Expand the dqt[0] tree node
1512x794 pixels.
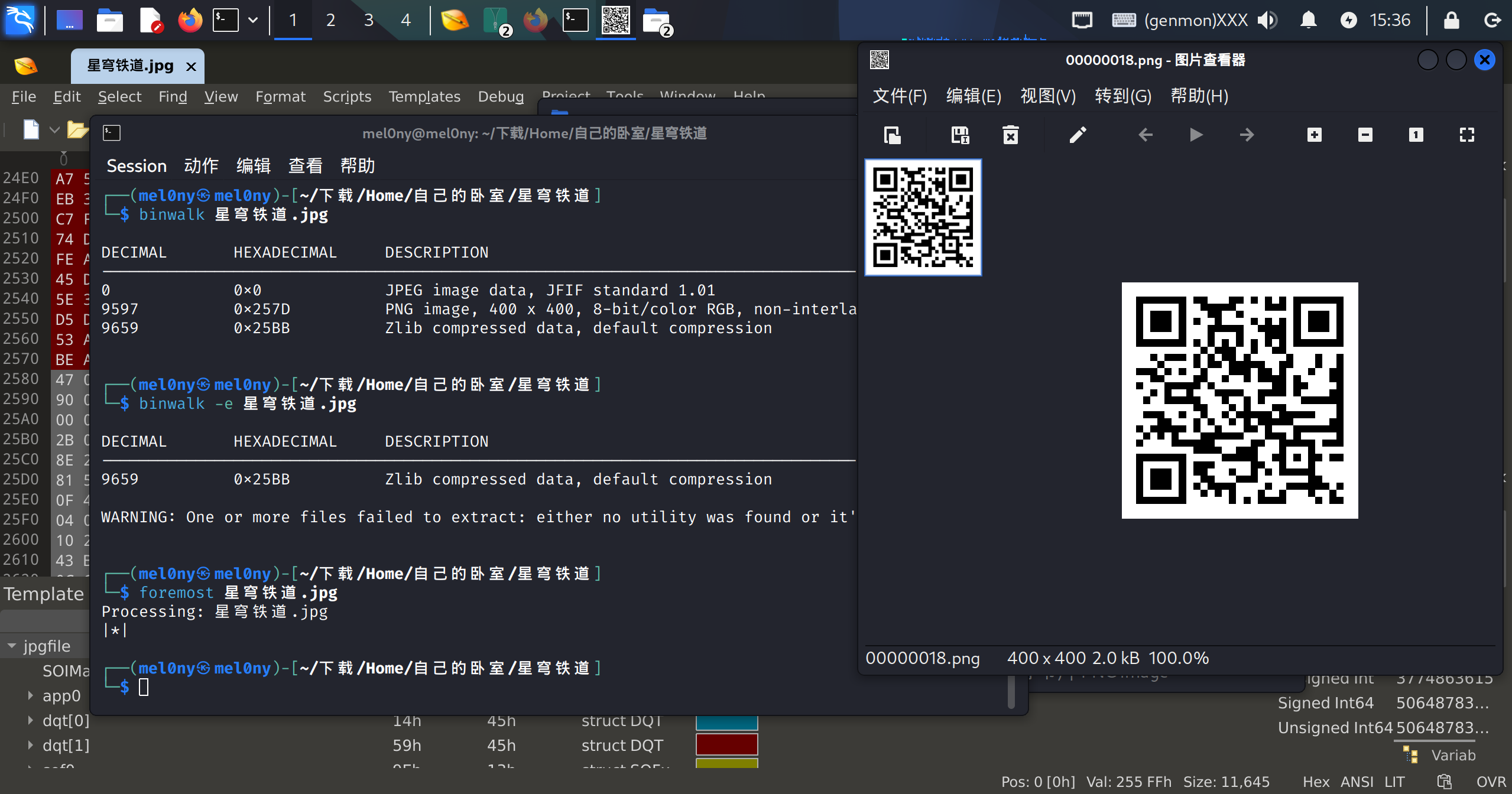click(x=30, y=720)
